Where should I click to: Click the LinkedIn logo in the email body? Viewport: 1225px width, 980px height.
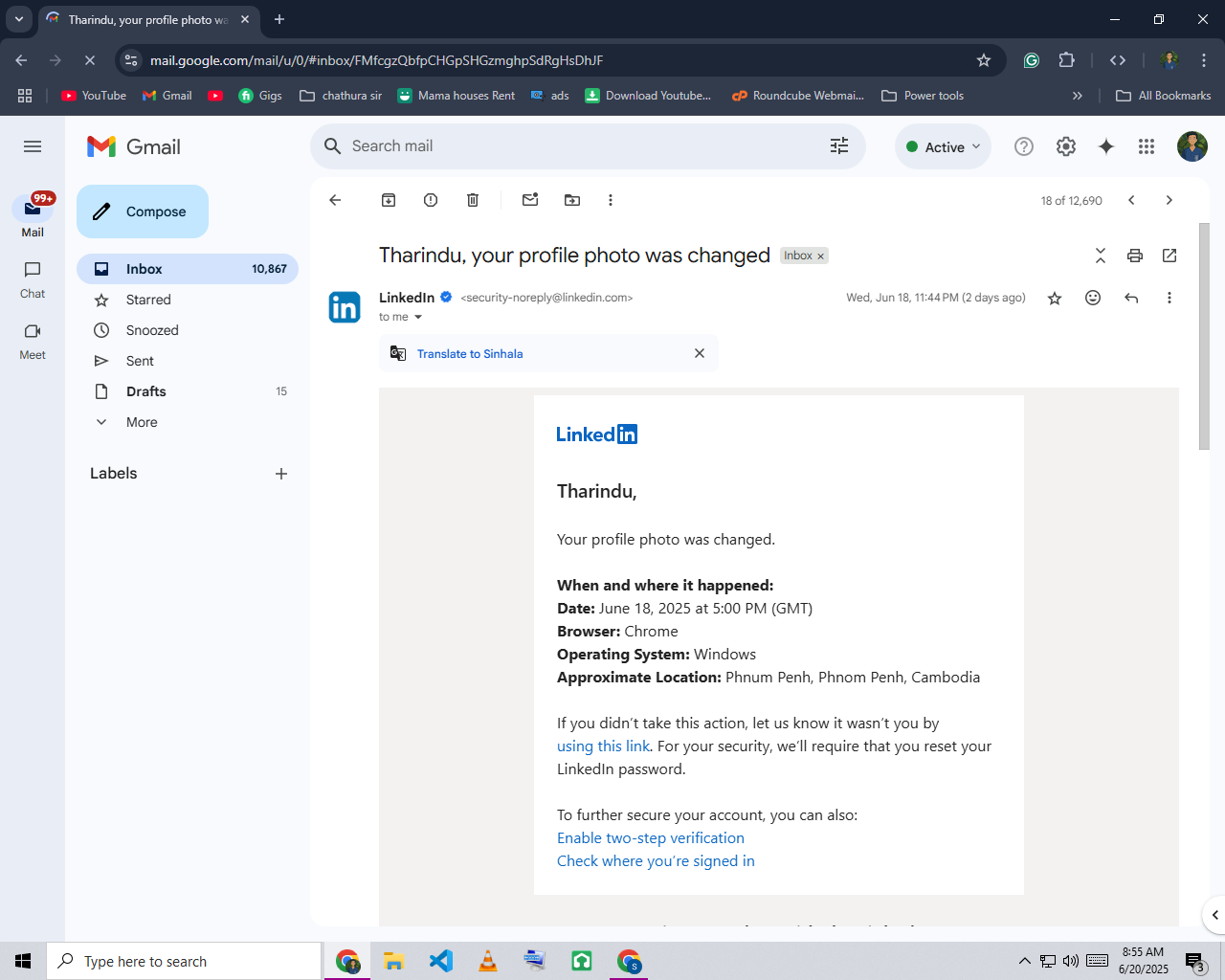597,434
